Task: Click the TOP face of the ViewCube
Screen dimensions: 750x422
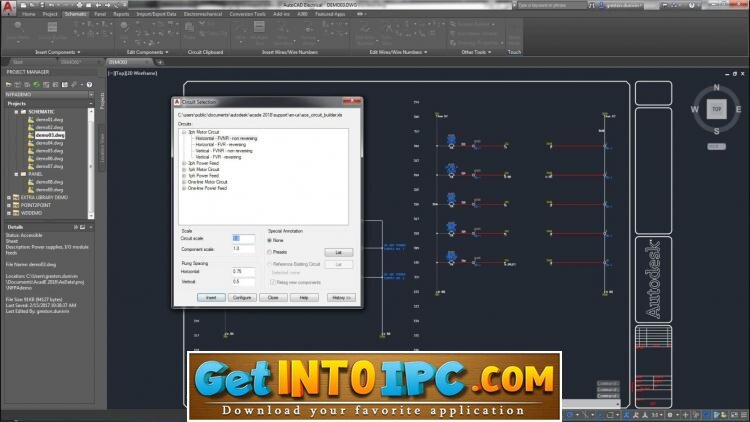Action: [x=716, y=109]
